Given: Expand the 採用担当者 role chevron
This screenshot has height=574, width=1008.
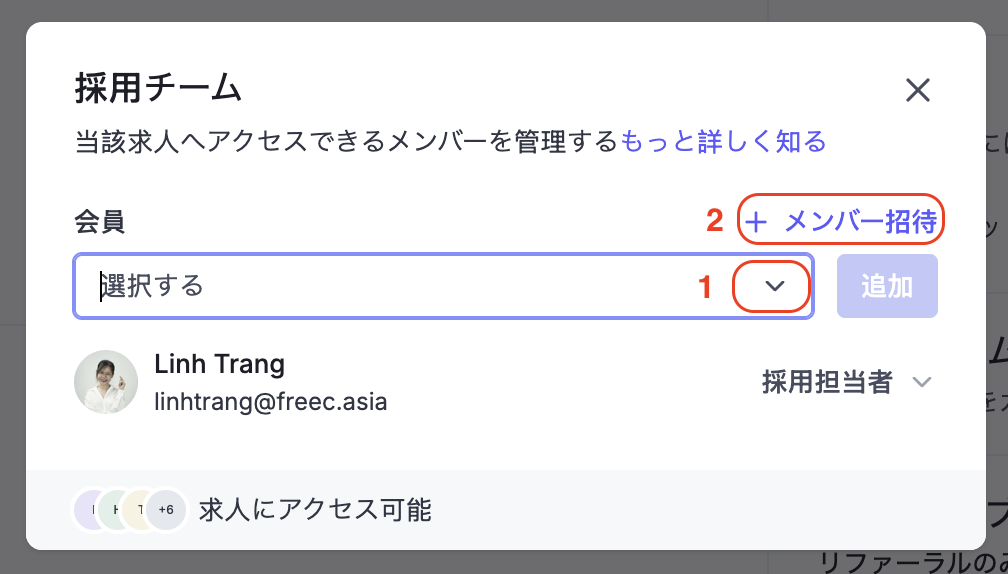Looking at the screenshot, I should pyautogui.click(x=922, y=382).
